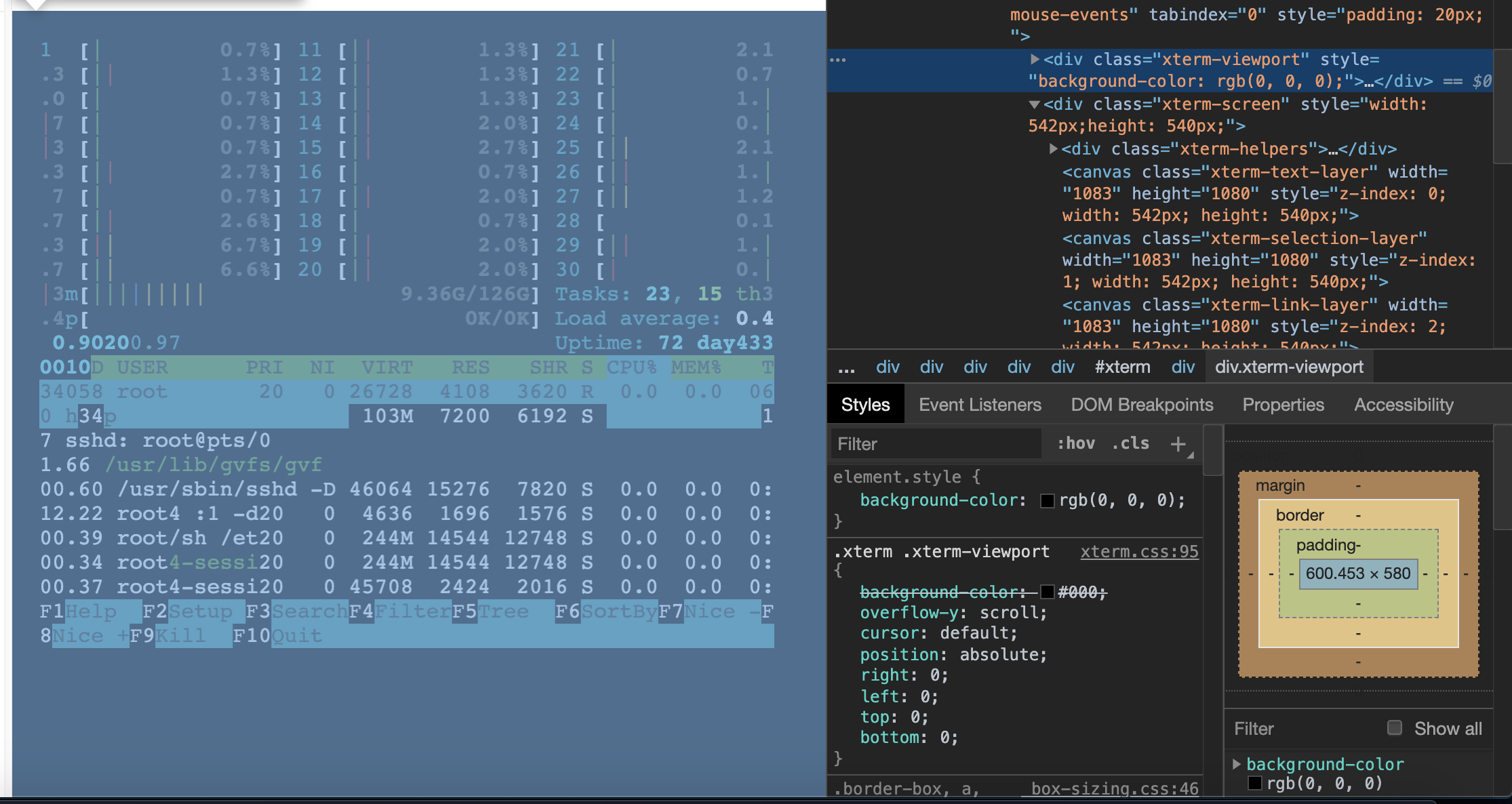Screen dimensions: 1512x804
Task: Collapse the xterm-screen div disclosure triangle
Action: 1033,104
